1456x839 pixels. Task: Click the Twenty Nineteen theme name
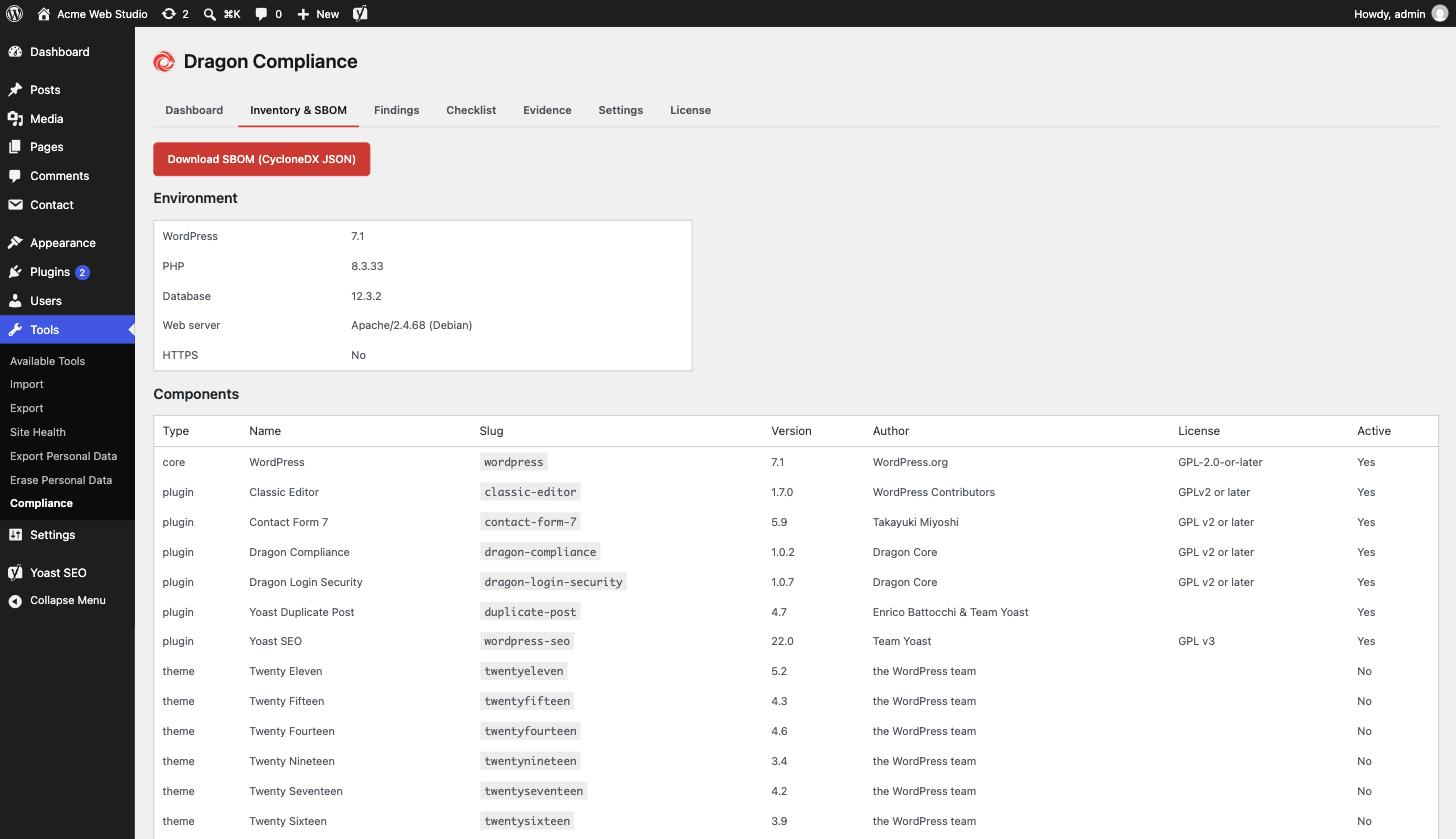[x=291, y=761]
